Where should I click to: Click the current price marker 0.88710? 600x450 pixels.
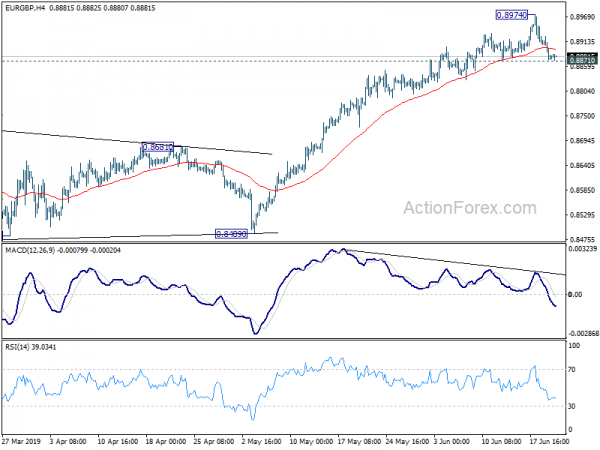582,61
